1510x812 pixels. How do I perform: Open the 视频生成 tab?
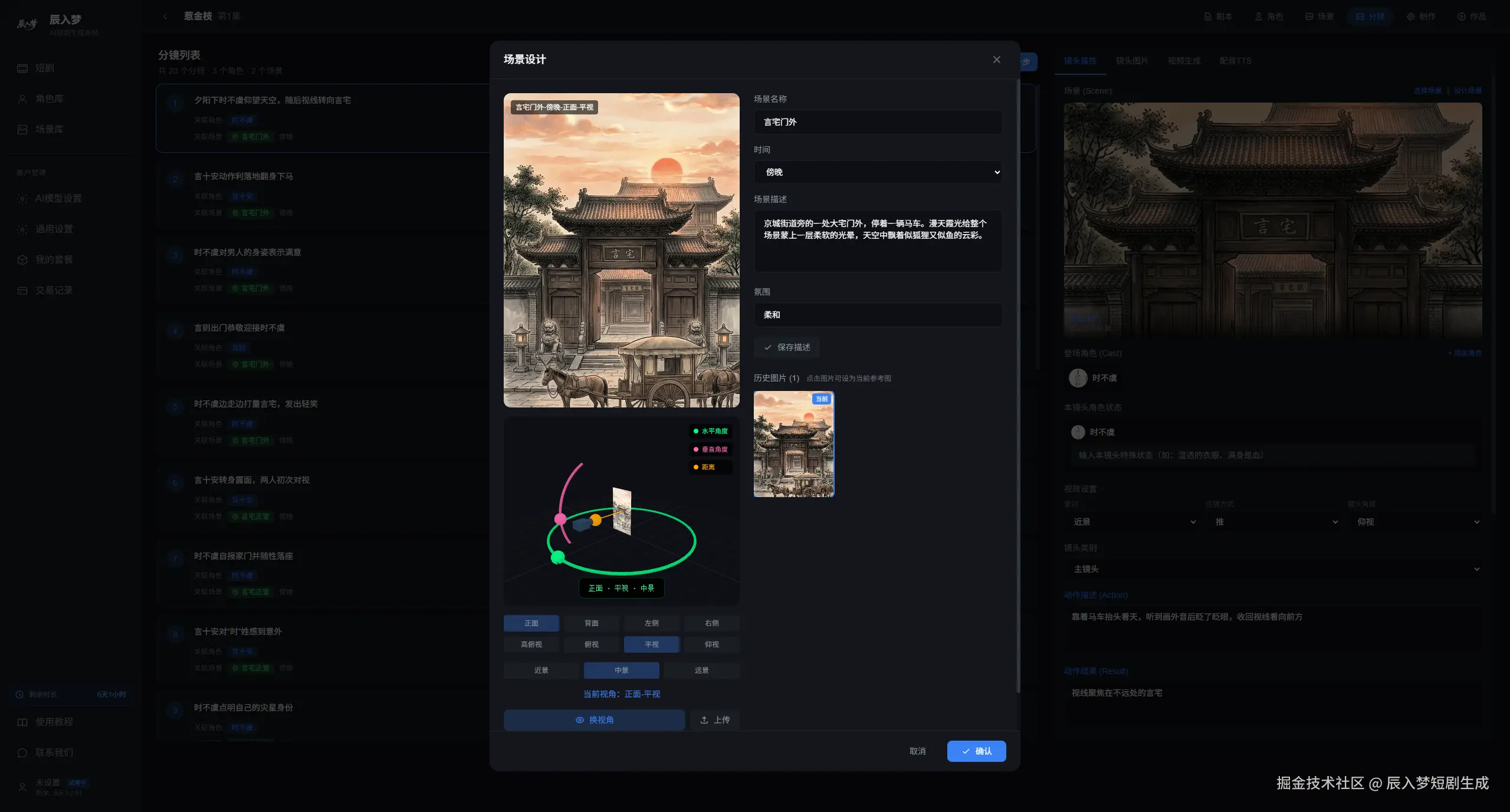[1184, 61]
